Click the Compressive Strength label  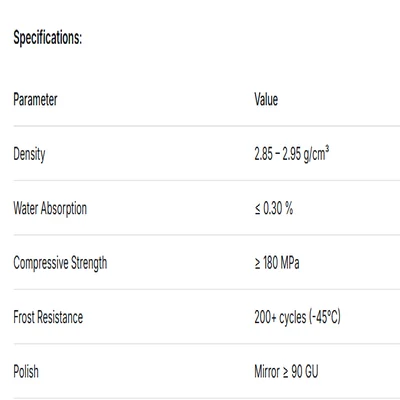pos(60,263)
